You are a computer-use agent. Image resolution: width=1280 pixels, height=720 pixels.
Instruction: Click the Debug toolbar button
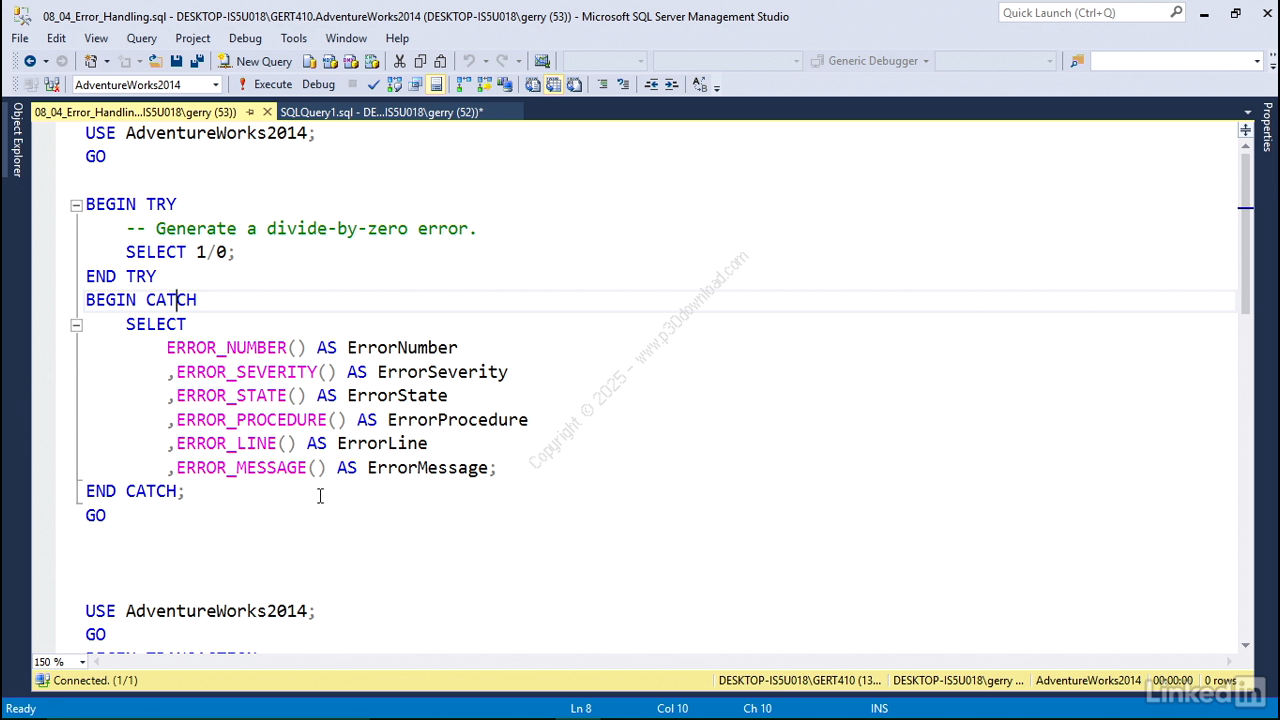318,85
